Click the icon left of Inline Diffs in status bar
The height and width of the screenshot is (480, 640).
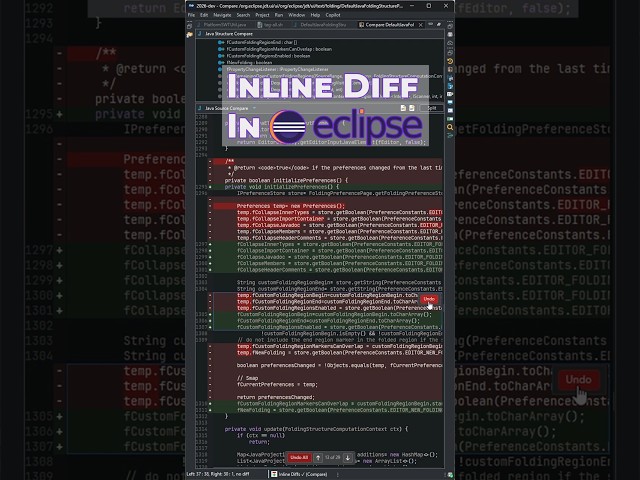(274, 474)
